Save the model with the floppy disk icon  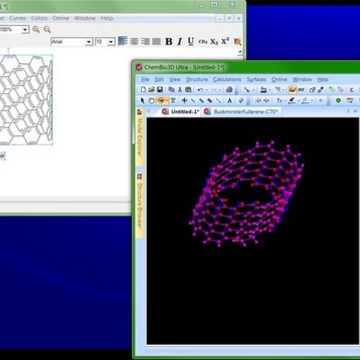coord(160,89)
